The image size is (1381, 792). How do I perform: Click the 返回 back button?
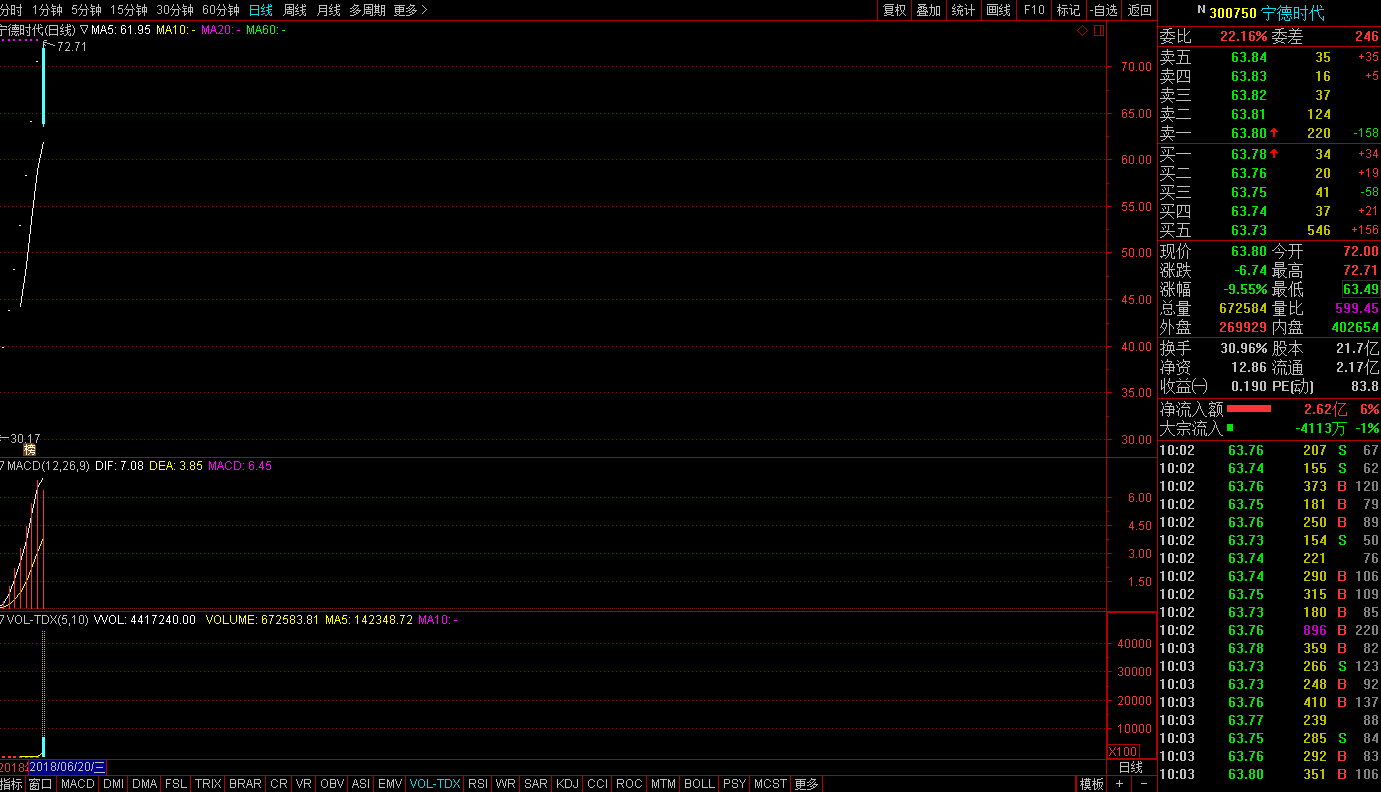[x=1139, y=10]
